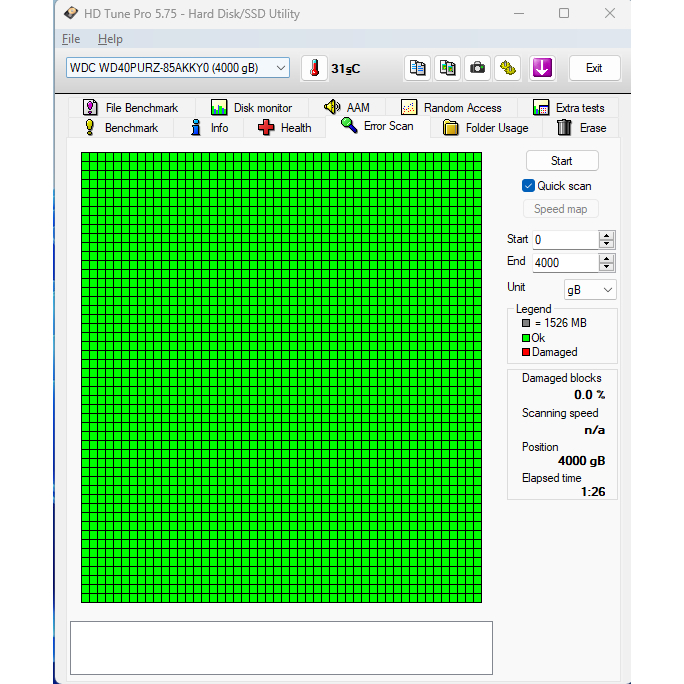
Task: Click the Exit button
Action: (x=594, y=68)
